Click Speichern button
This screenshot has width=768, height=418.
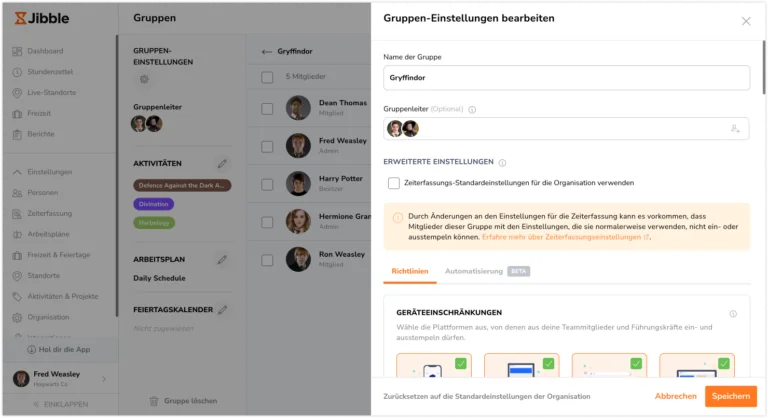(x=731, y=396)
